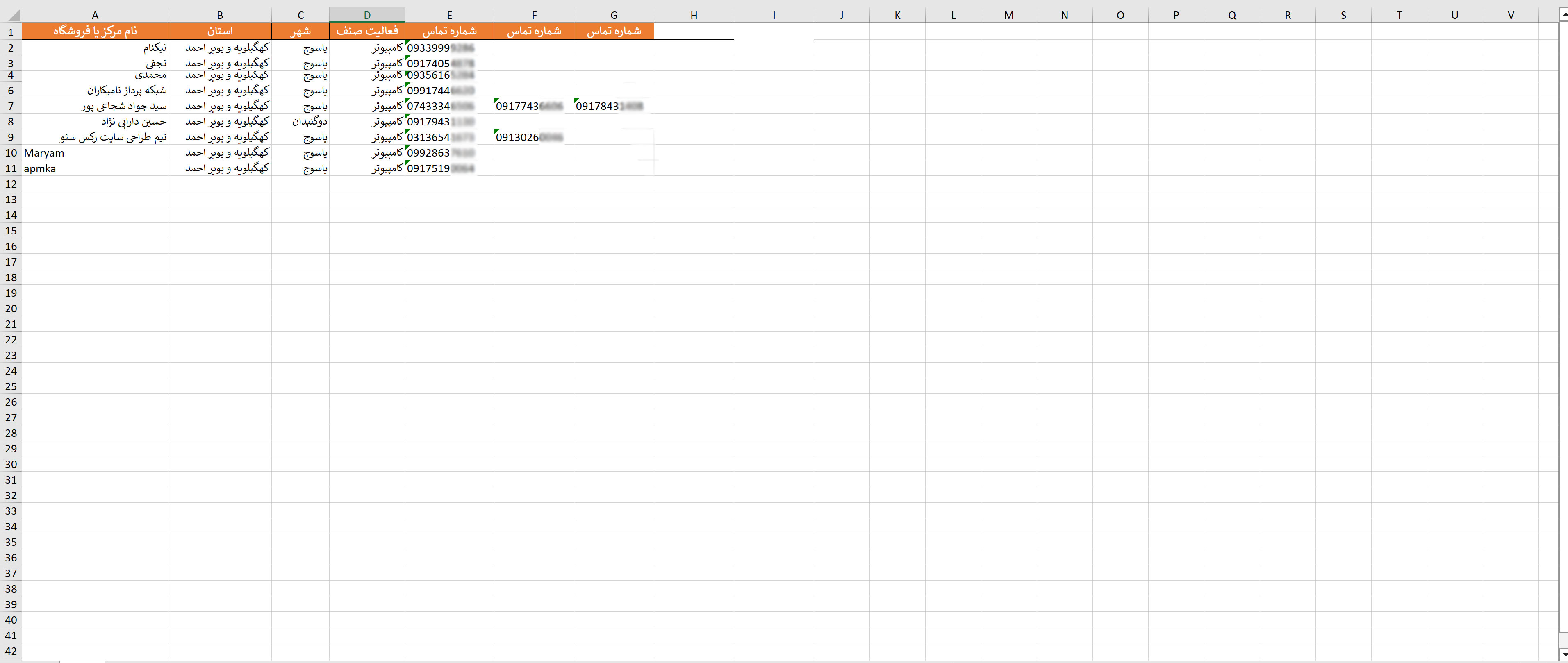This screenshot has width=1568, height=663.
Task: Select column F header
Action: click(x=534, y=15)
